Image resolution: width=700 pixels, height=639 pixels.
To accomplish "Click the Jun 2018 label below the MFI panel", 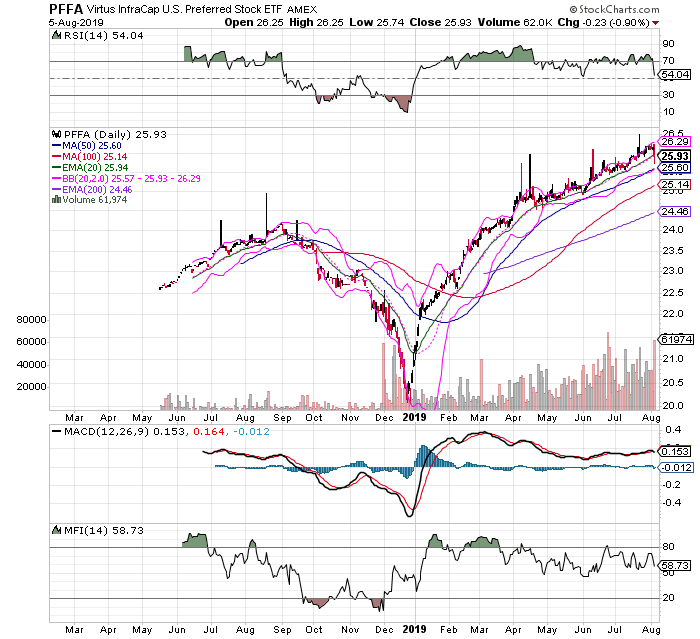I will click(x=177, y=630).
